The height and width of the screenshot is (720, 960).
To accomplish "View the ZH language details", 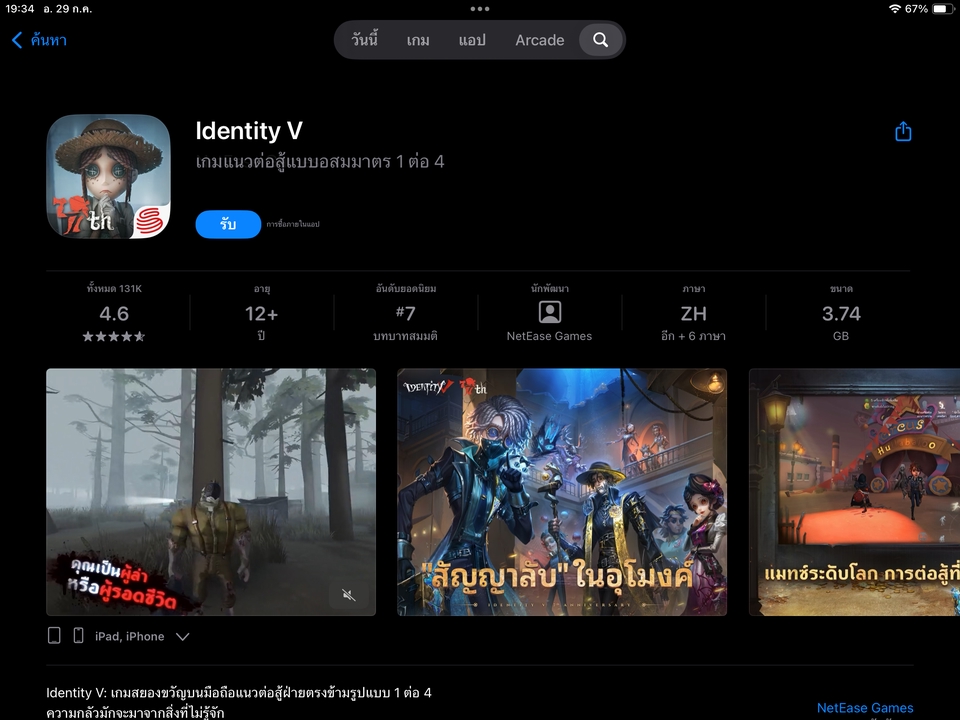I will tap(693, 313).
